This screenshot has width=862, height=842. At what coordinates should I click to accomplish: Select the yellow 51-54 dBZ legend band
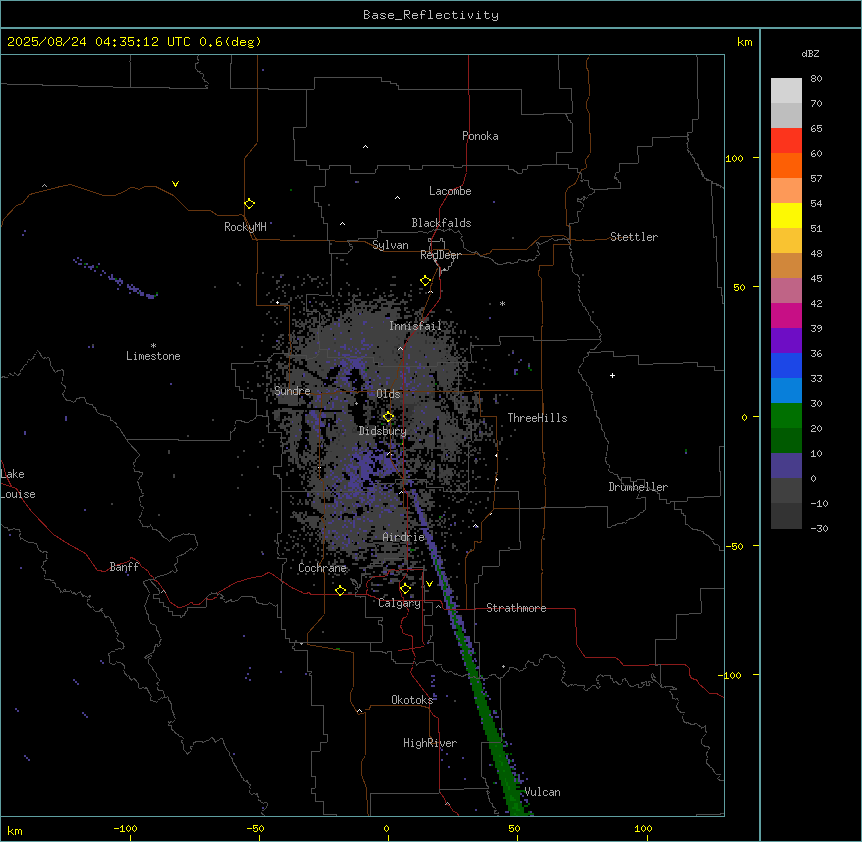(786, 215)
